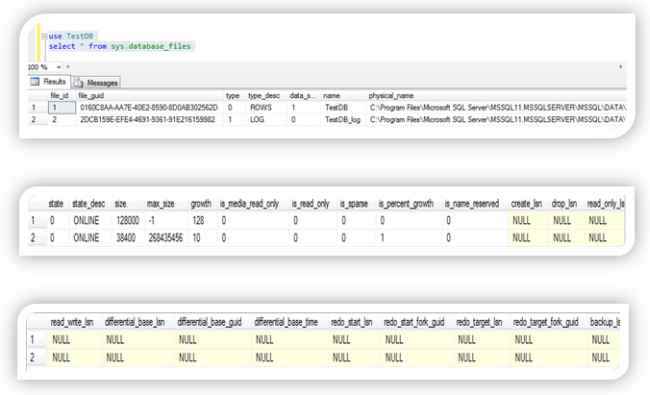Click the size cell 128000
The height and width of the screenshot is (395, 650).
[128, 221]
